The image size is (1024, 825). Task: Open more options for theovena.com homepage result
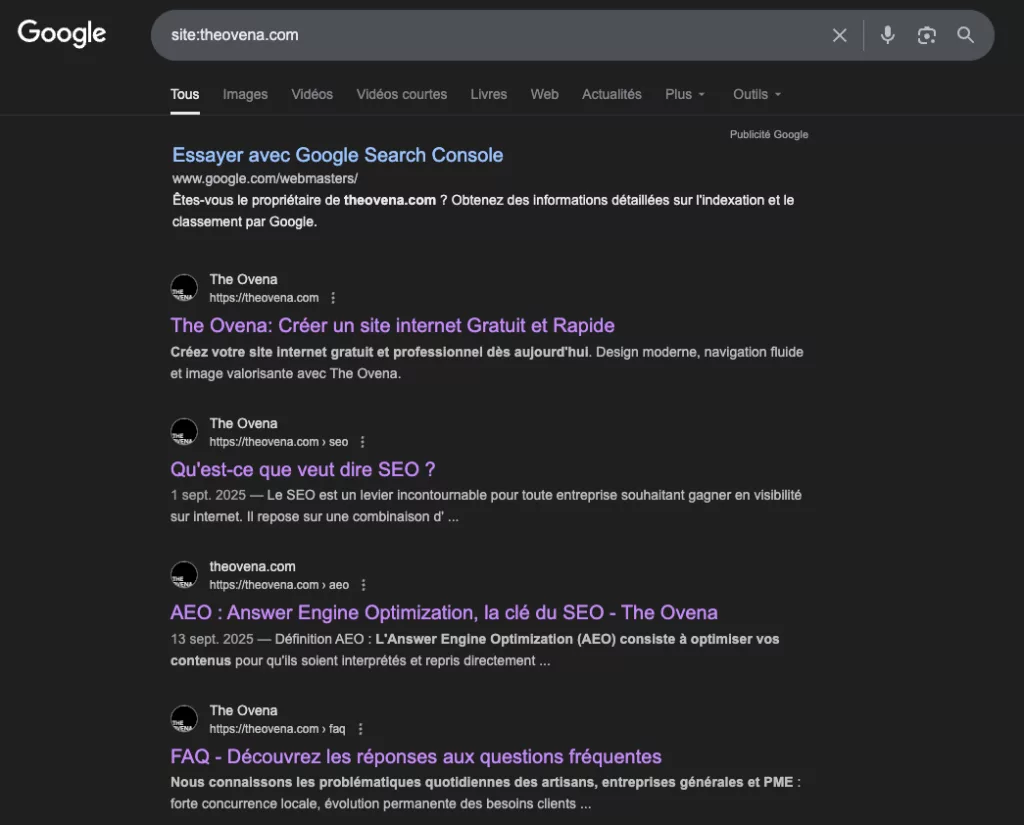click(x=333, y=298)
